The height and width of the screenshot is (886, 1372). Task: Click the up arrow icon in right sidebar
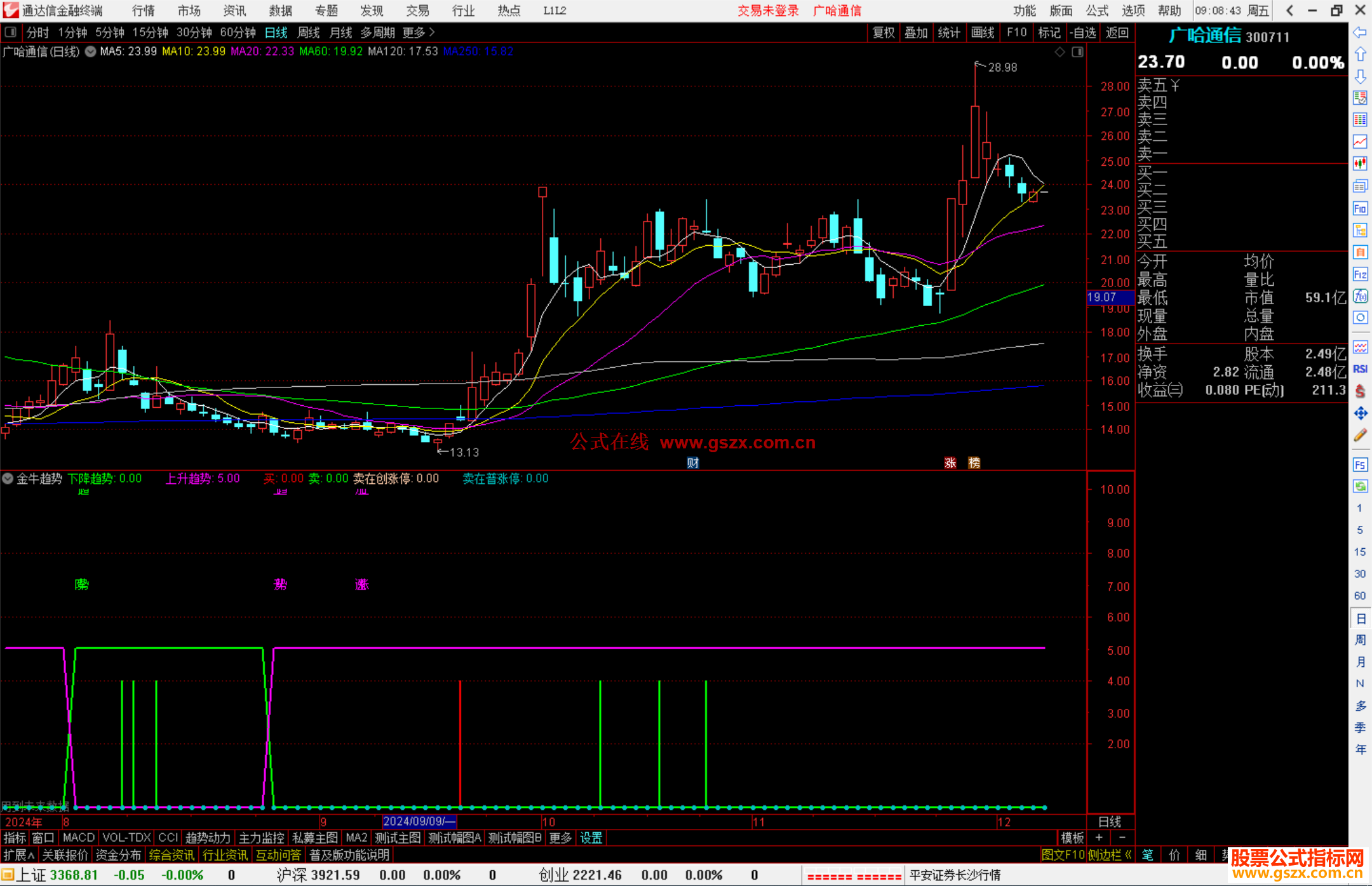point(1360,54)
